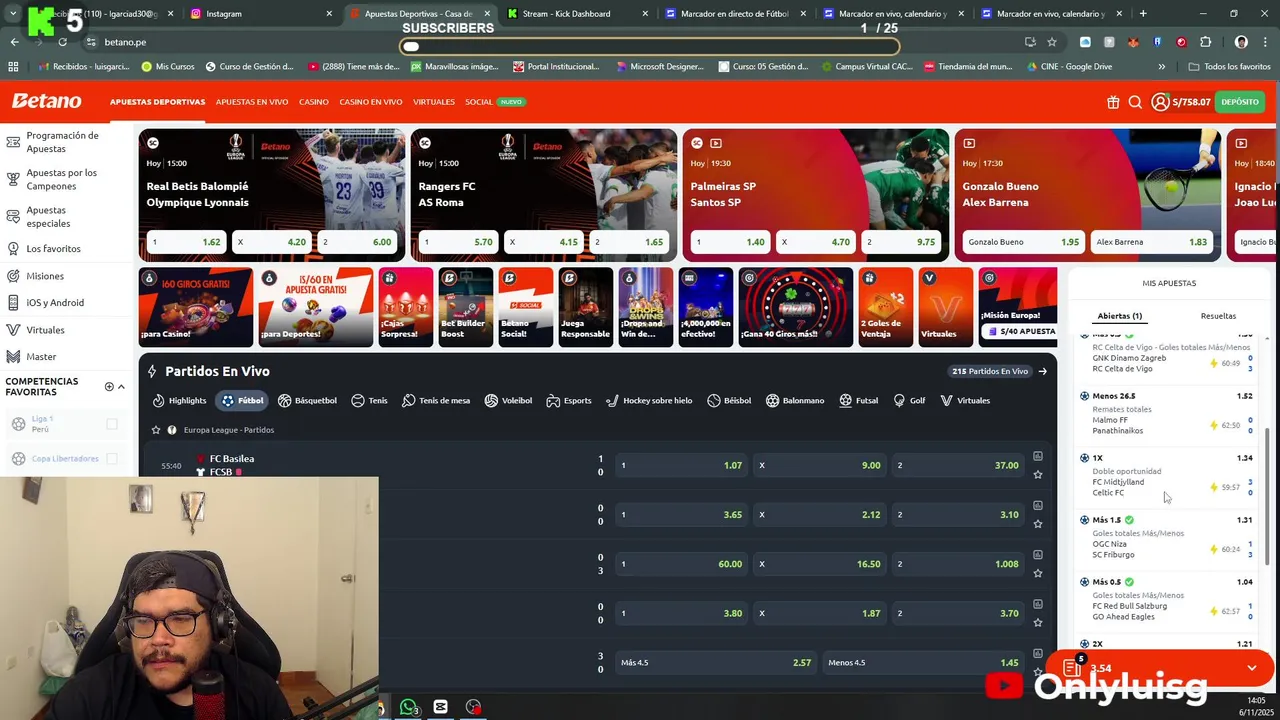Screen dimensions: 1280x720
Task: Click the browser reload icon
Action: pyautogui.click(x=62, y=42)
